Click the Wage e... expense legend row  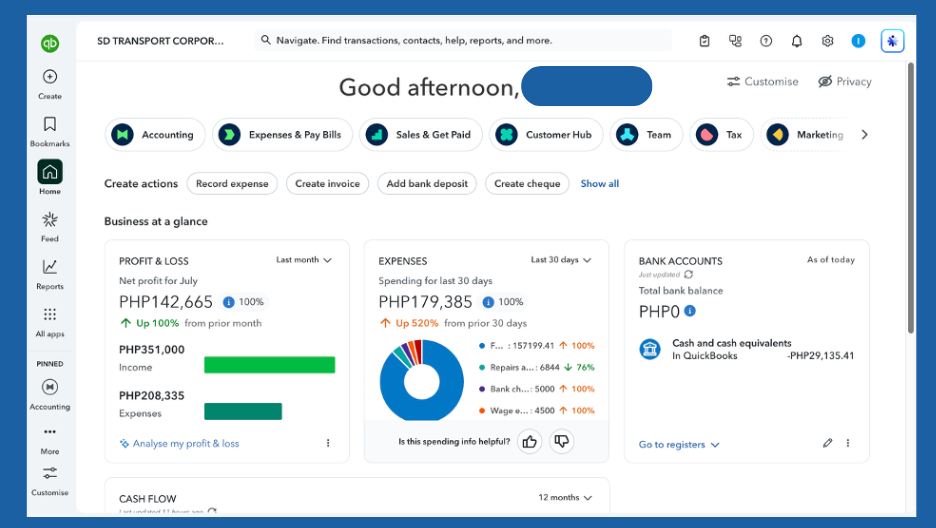[537, 410]
